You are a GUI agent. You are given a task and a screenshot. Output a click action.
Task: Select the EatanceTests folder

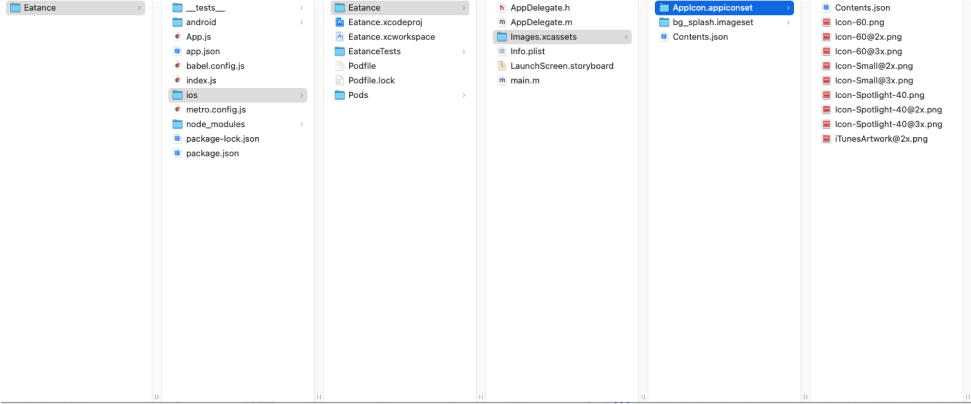(374, 51)
